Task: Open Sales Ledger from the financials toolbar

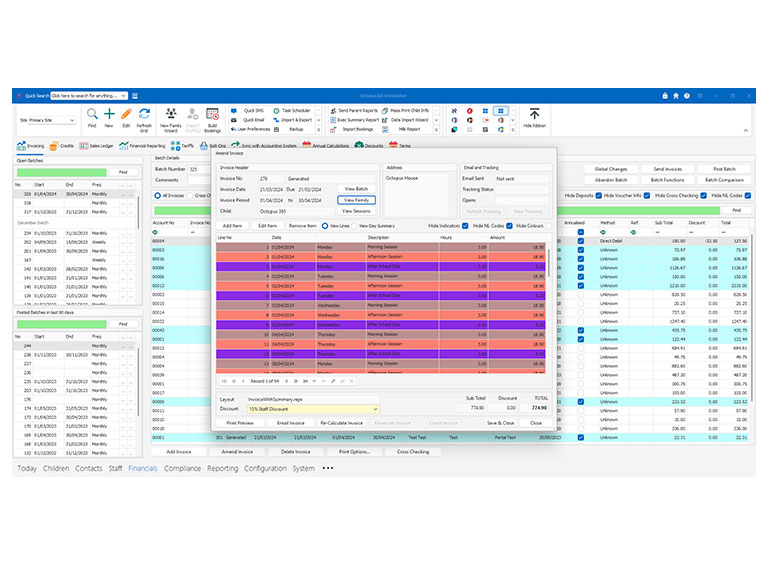Action: point(96,146)
